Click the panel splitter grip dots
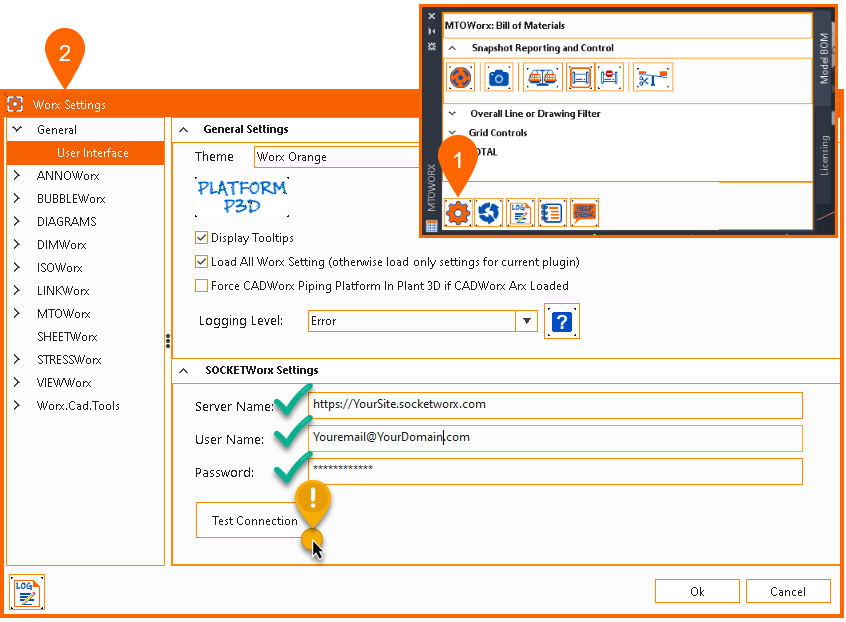 click(168, 340)
